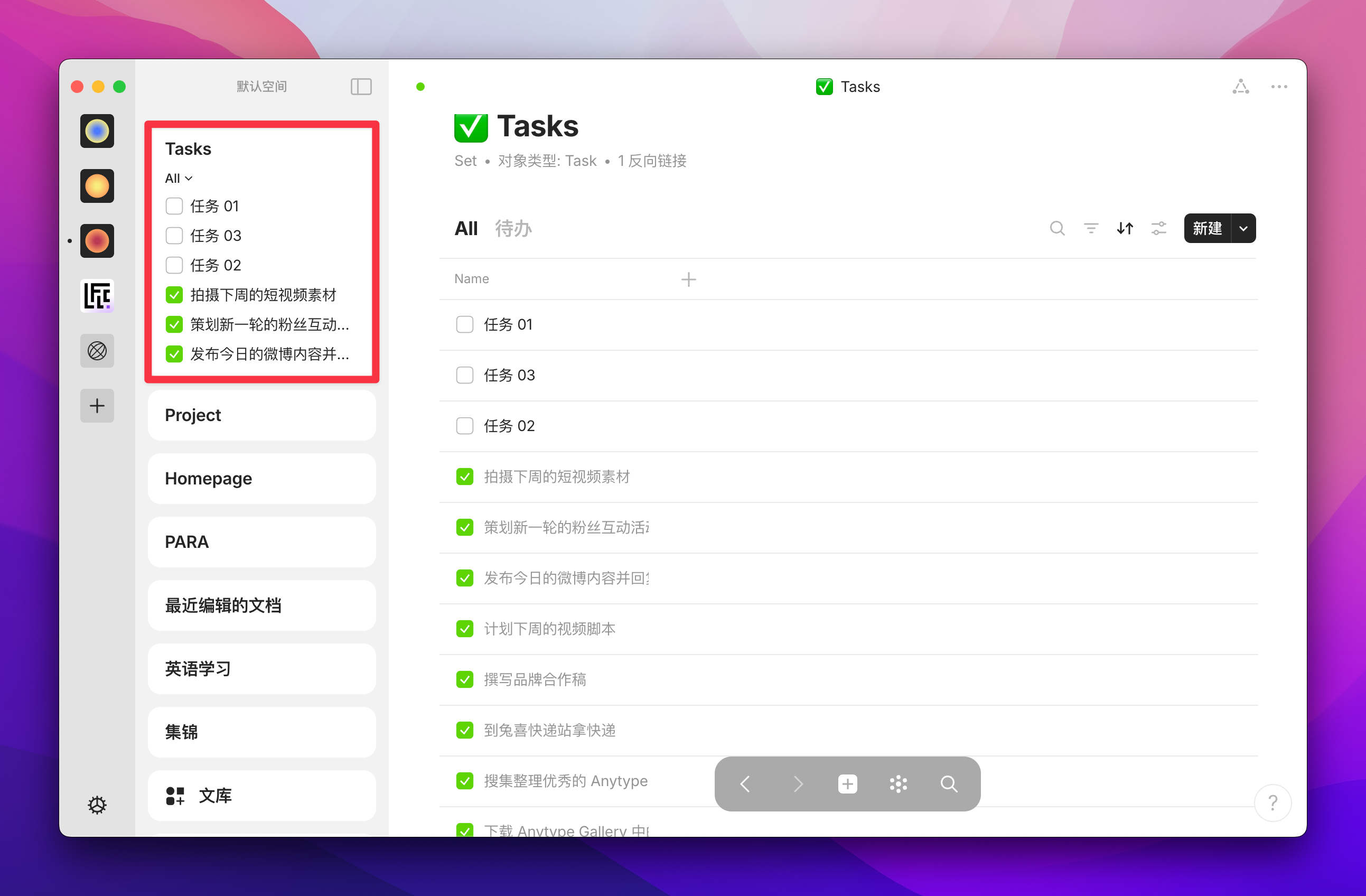The image size is (1366, 896).
Task: Uncheck 拍摄下周的短视频素材 in main list
Action: click(x=464, y=477)
